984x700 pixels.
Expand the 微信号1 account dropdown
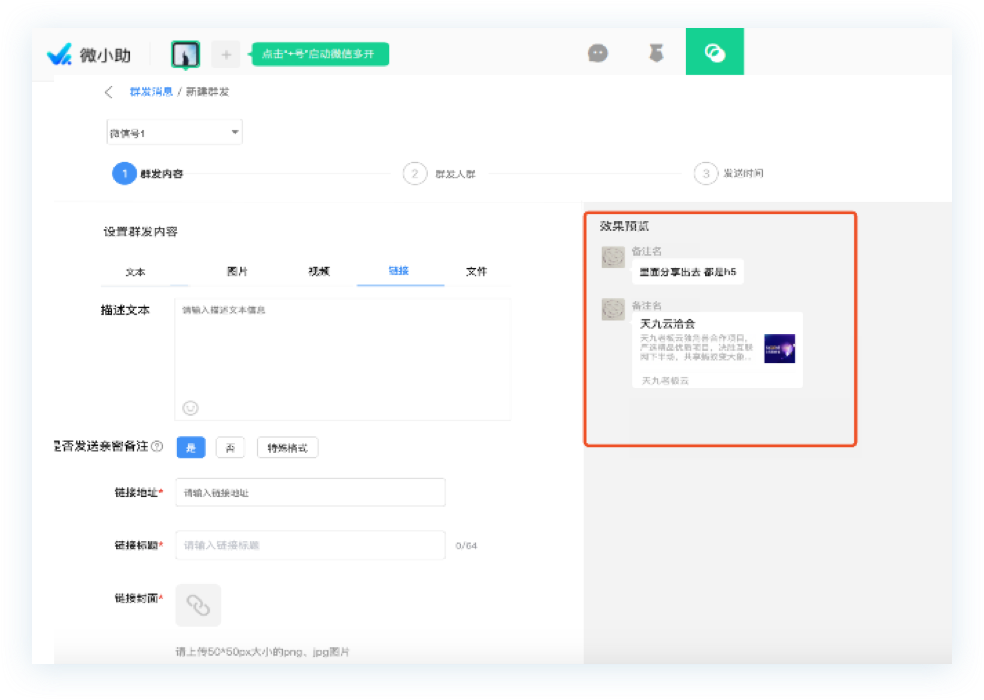(x=174, y=132)
